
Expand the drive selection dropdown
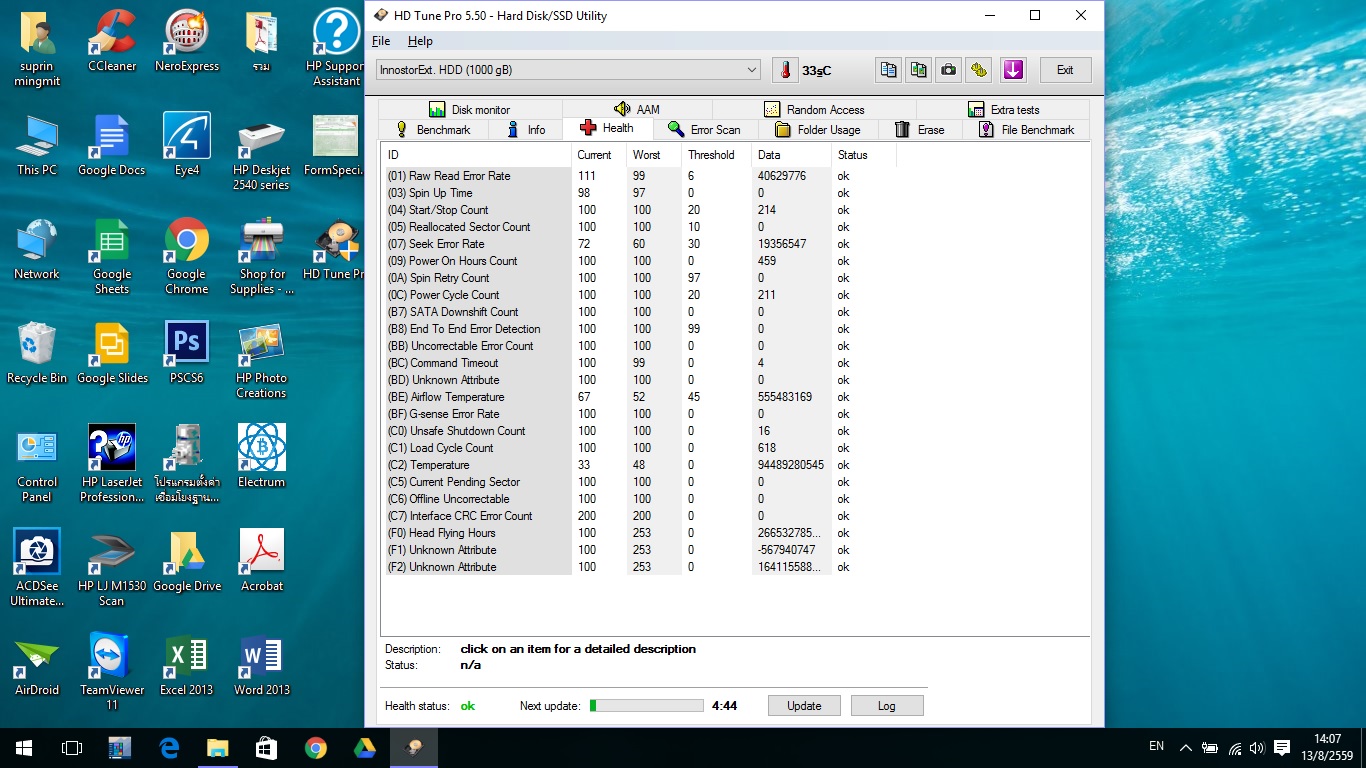tap(569, 70)
